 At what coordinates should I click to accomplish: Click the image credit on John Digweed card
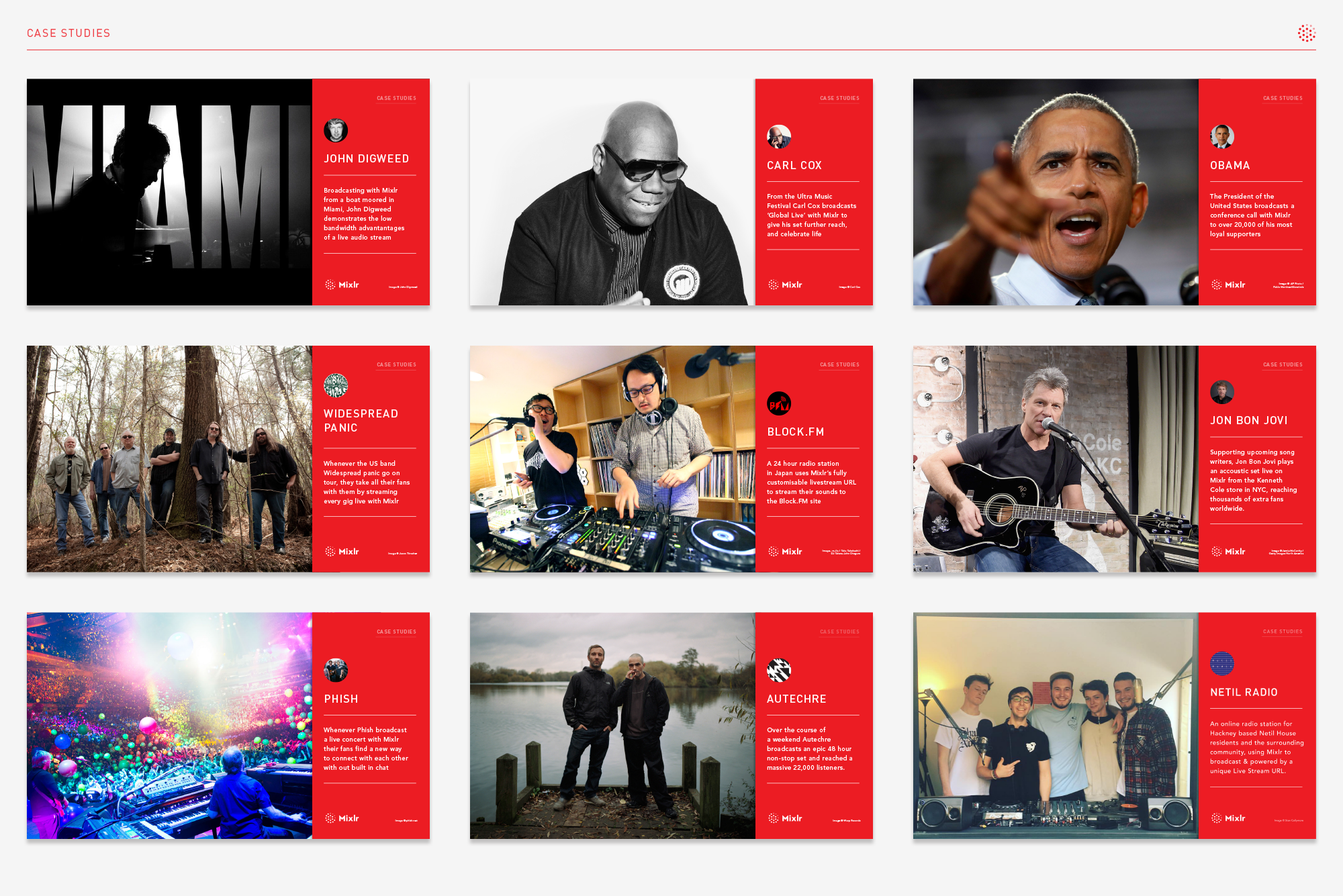click(x=403, y=287)
